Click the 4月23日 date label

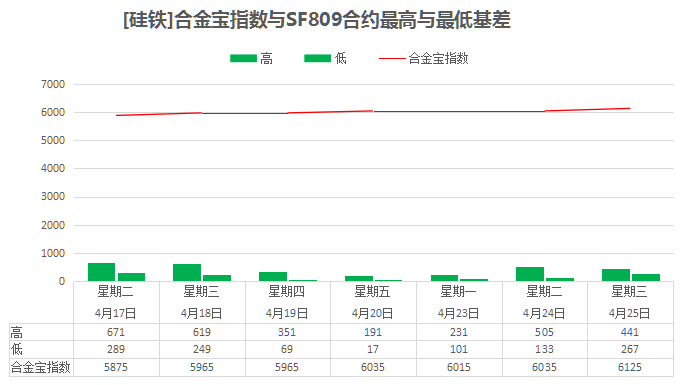click(458, 313)
